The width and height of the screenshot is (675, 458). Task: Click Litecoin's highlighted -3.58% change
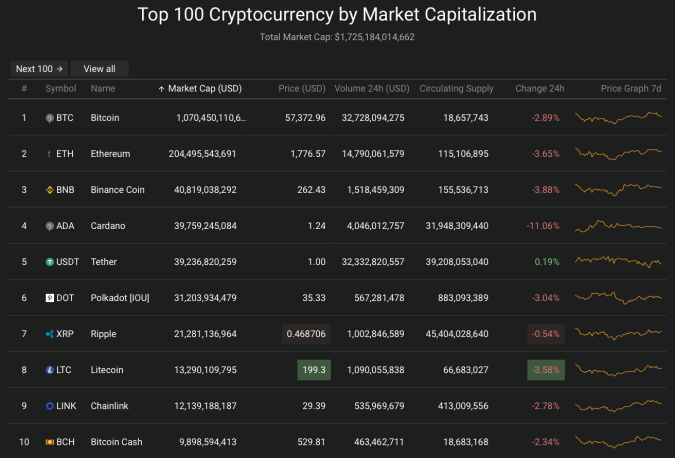click(x=546, y=370)
